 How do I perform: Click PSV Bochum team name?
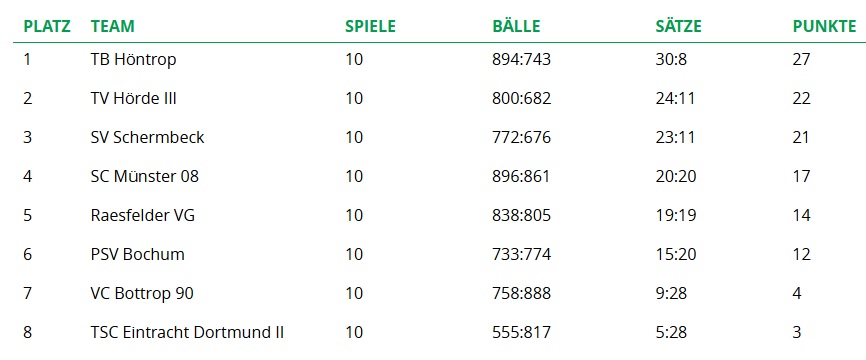[138, 255]
